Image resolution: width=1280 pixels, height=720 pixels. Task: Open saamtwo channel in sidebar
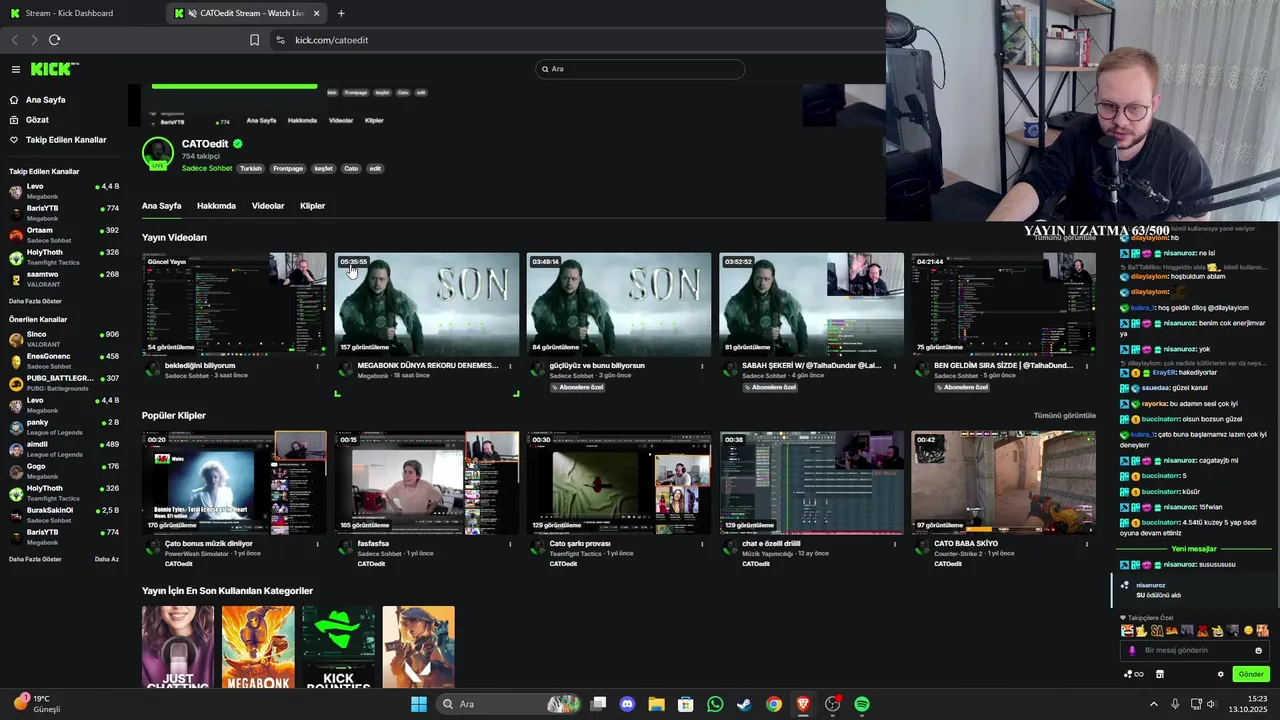64,279
